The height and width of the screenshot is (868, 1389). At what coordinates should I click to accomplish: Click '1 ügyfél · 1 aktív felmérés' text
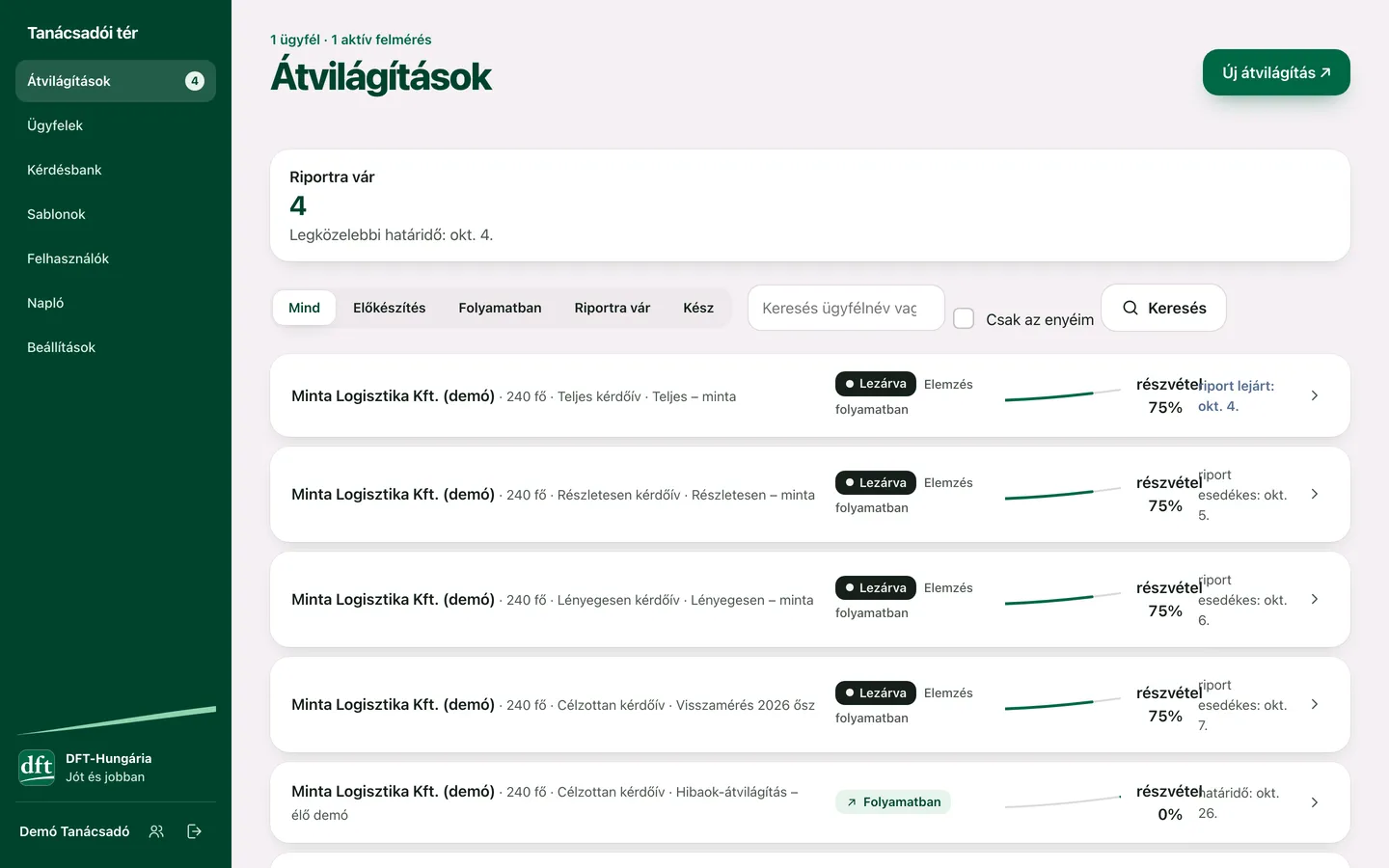[x=351, y=40]
